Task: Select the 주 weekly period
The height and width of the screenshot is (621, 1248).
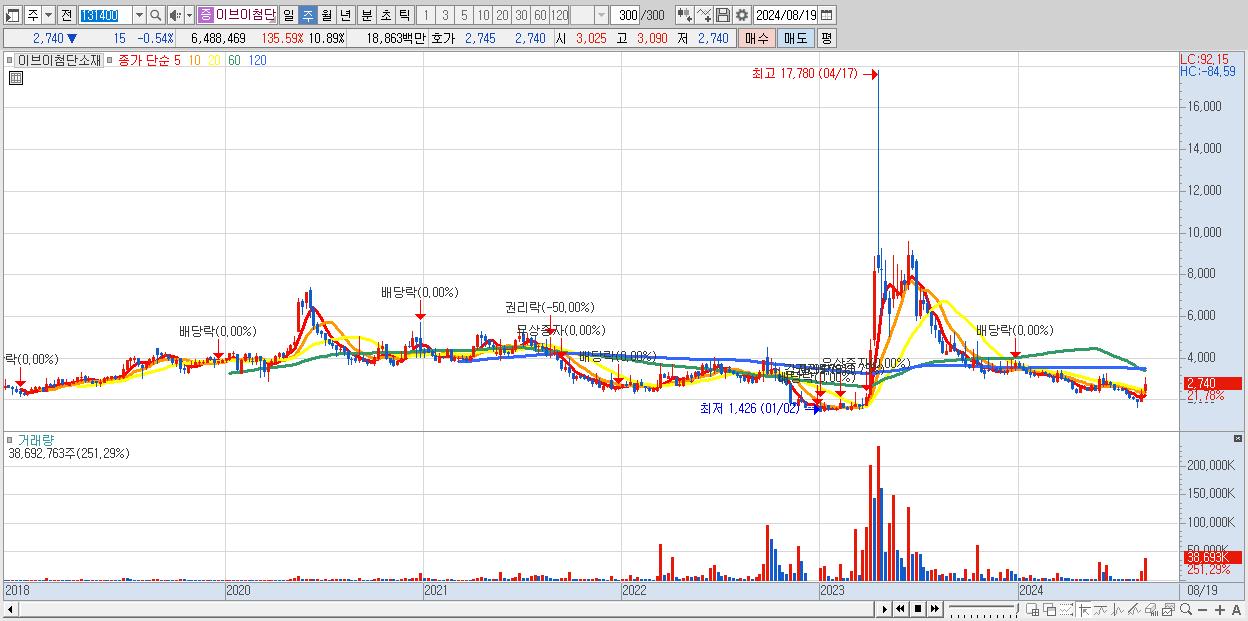Action: [307, 15]
